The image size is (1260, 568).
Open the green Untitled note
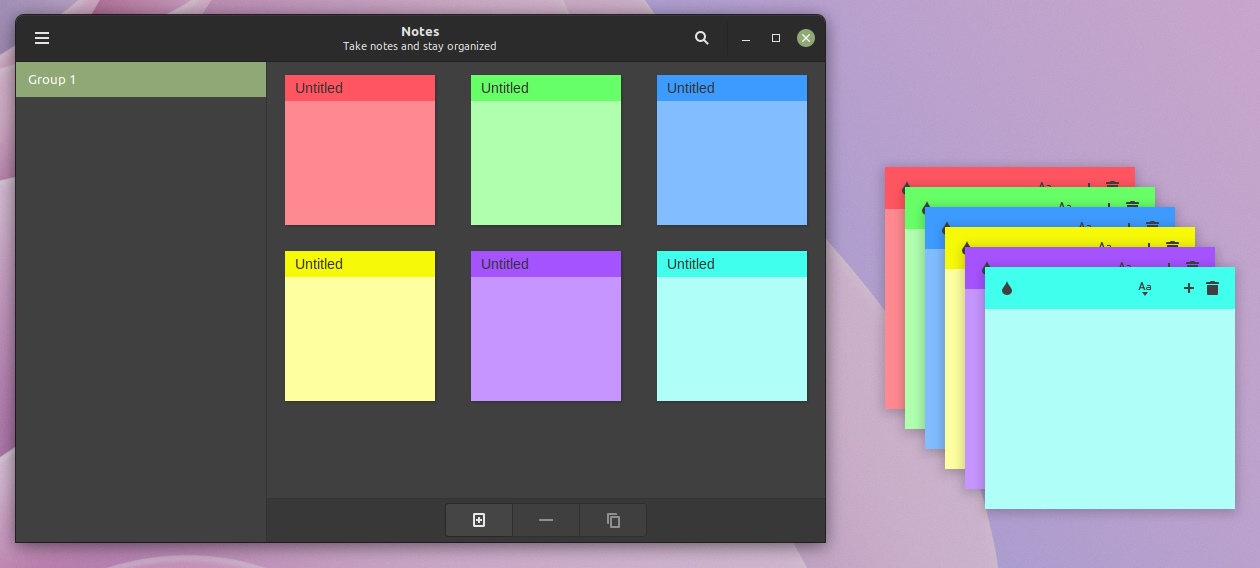[546, 150]
